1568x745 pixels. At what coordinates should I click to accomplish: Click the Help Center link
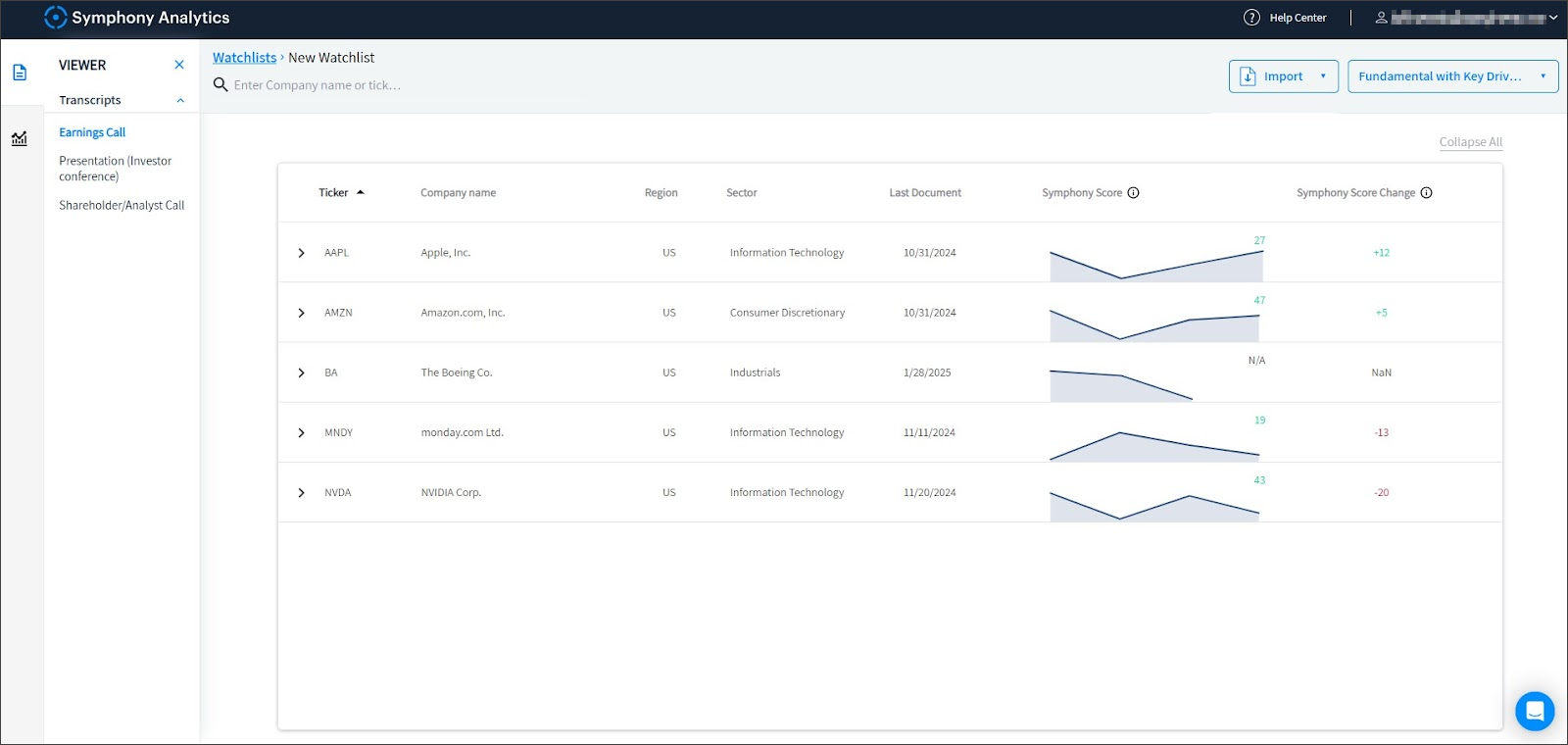[1298, 18]
